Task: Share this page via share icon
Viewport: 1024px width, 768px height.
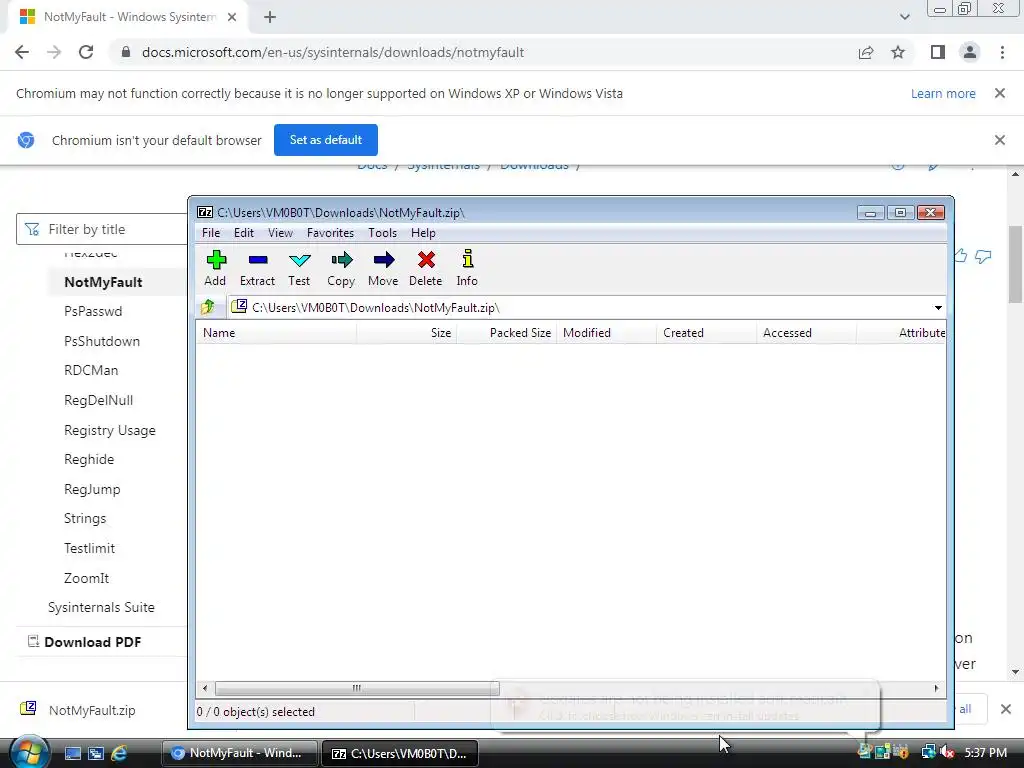Action: coord(866,52)
